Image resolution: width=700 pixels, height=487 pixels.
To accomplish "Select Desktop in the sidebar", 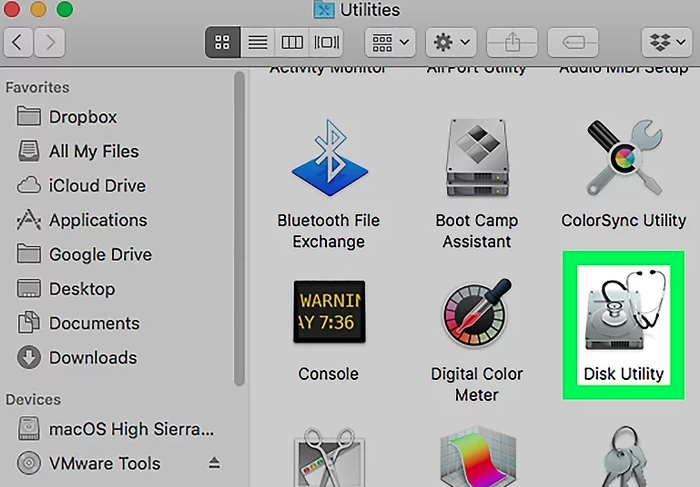I will tap(66, 289).
